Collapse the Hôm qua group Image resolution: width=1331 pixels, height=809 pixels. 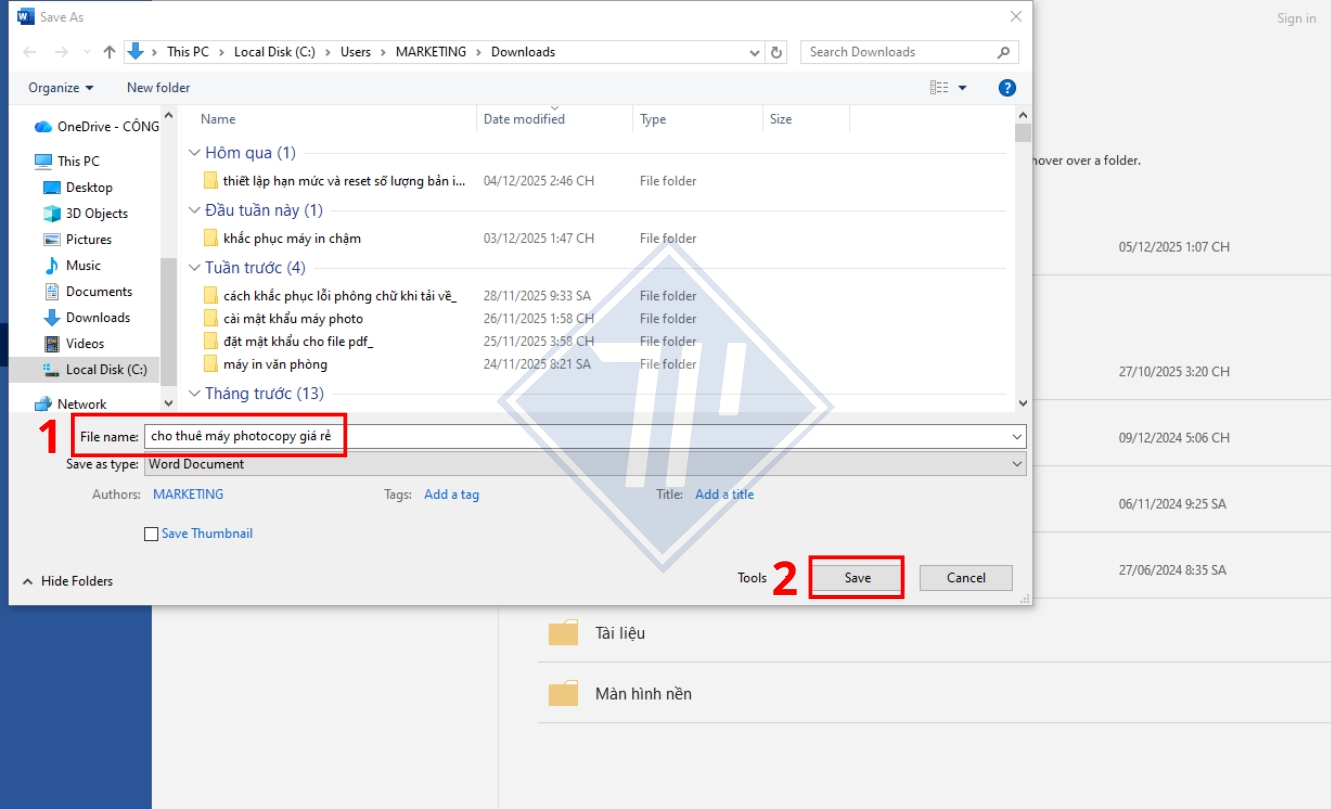click(195, 153)
